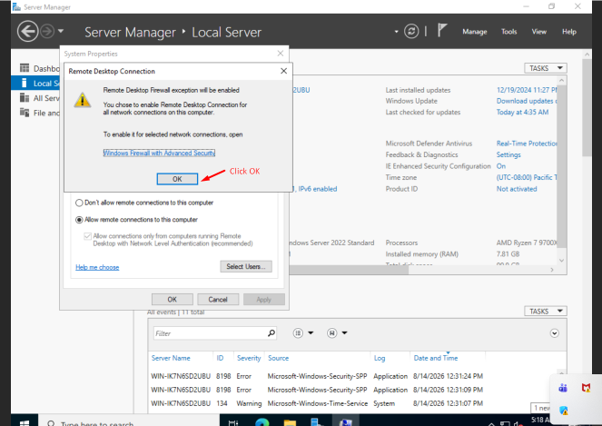The image size is (602, 426).
Task: Open the Help me choose link
Action: click(97, 267)
